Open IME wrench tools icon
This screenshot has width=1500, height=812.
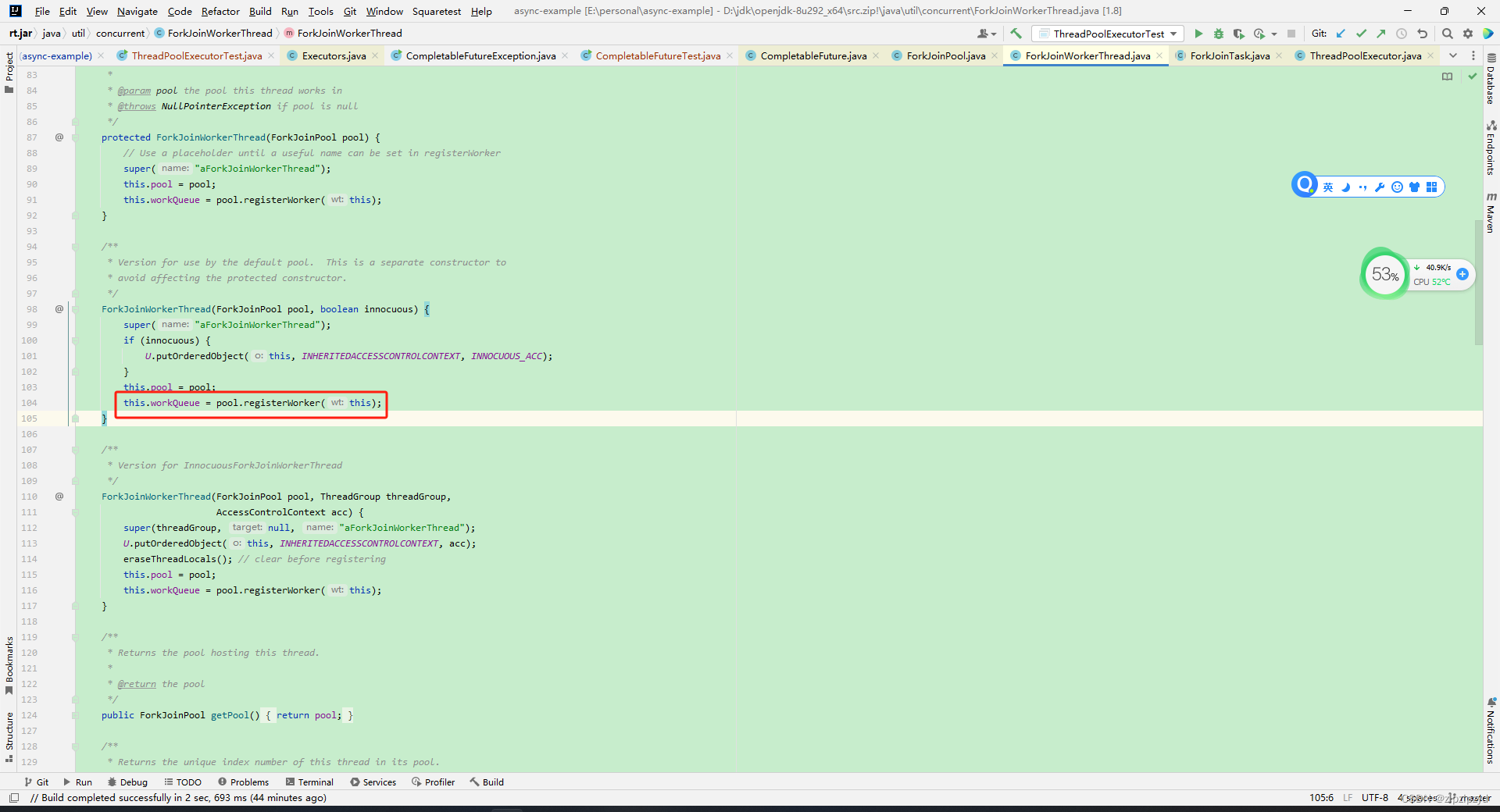1380,187
